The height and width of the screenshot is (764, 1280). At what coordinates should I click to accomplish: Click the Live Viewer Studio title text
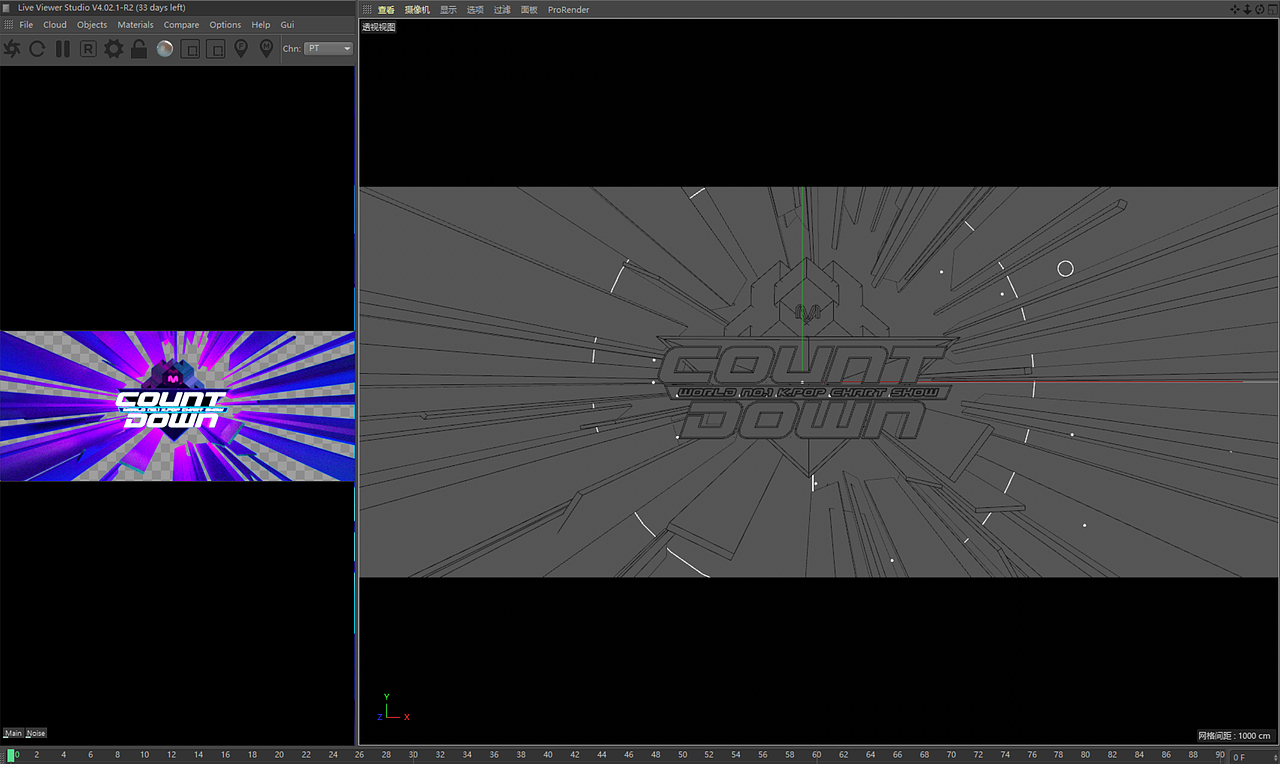(x=101, y=8)
